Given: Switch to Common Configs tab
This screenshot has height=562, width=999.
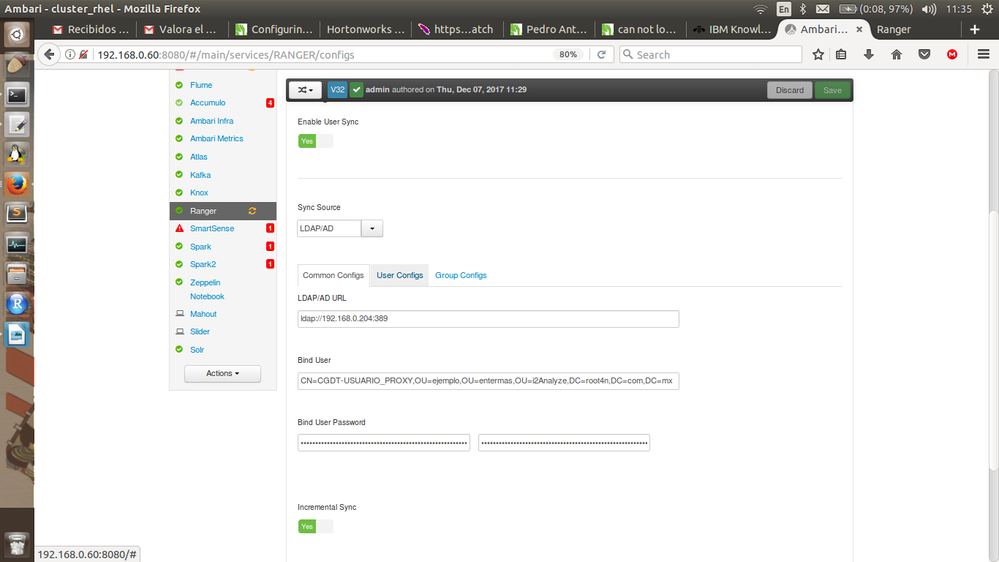Looking at the screenshot, I should pos(333,275).
